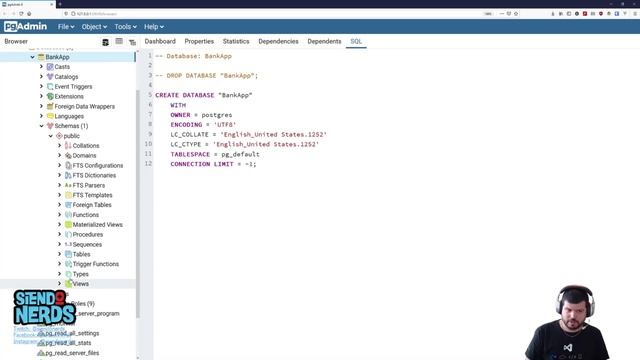640x360 pixels.
Task: Click the FTS Templates icon
Action: [68, 195]
